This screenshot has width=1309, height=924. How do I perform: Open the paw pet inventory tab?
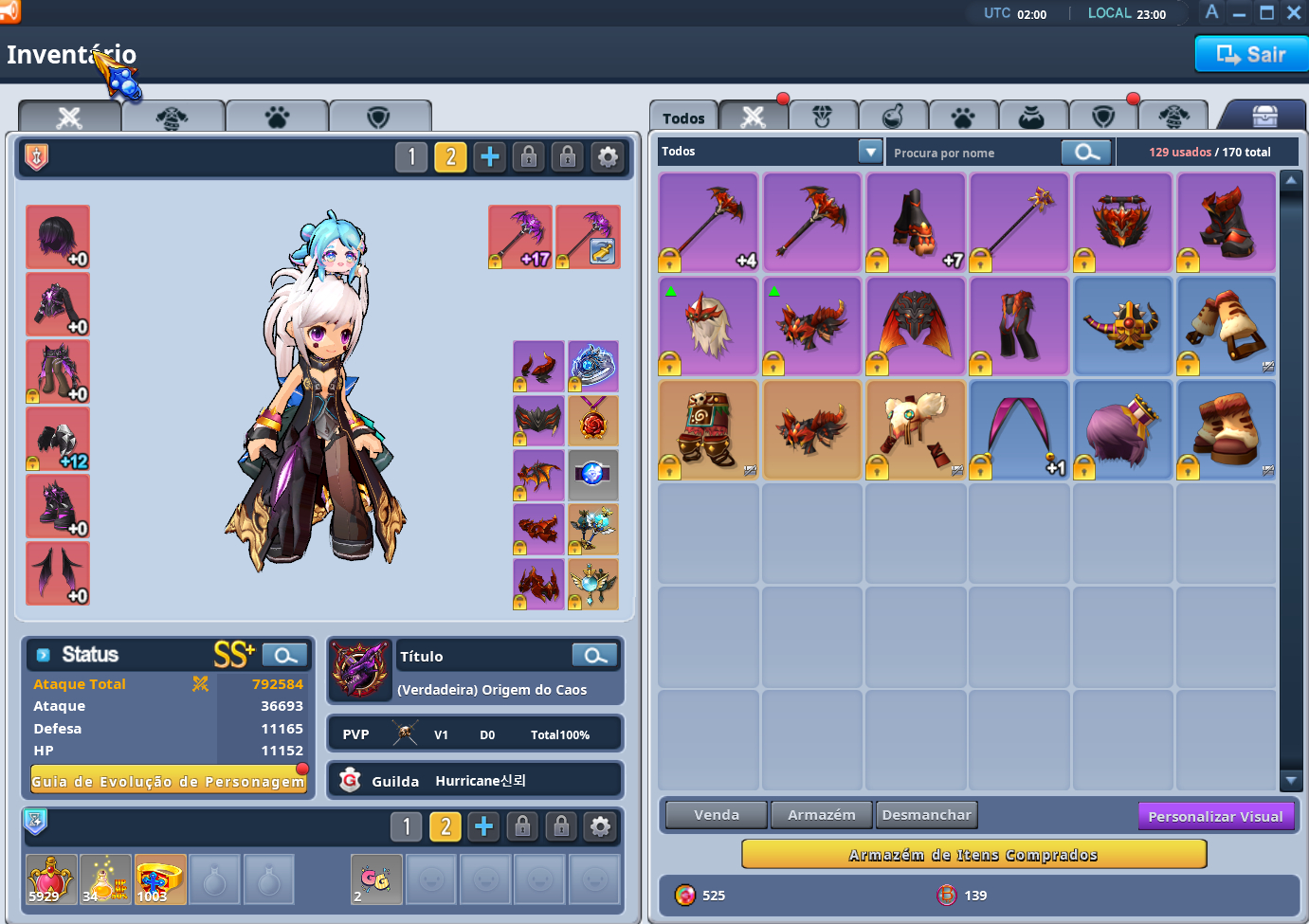coord(963,117)
